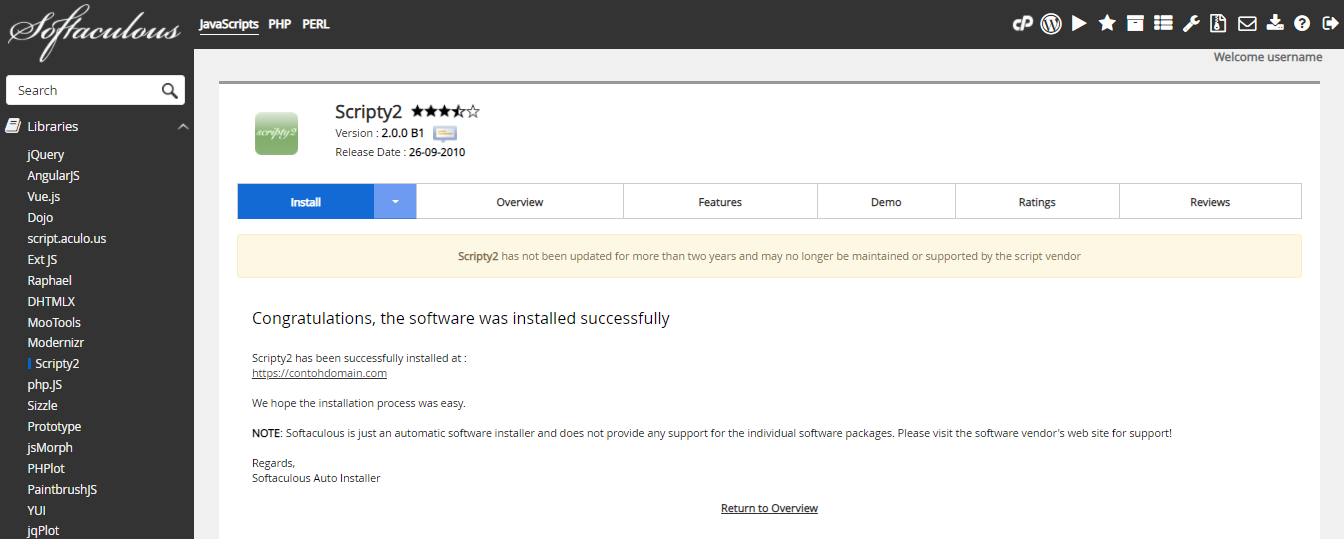Select YUI in the sidebar
The image size is (1344, 539).
click(37, 510)
